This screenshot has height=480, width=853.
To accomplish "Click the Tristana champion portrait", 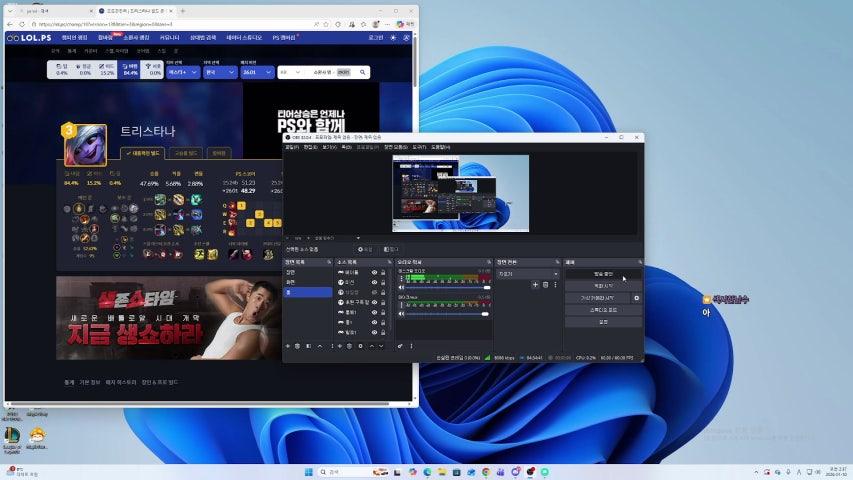I will point(86,145).
